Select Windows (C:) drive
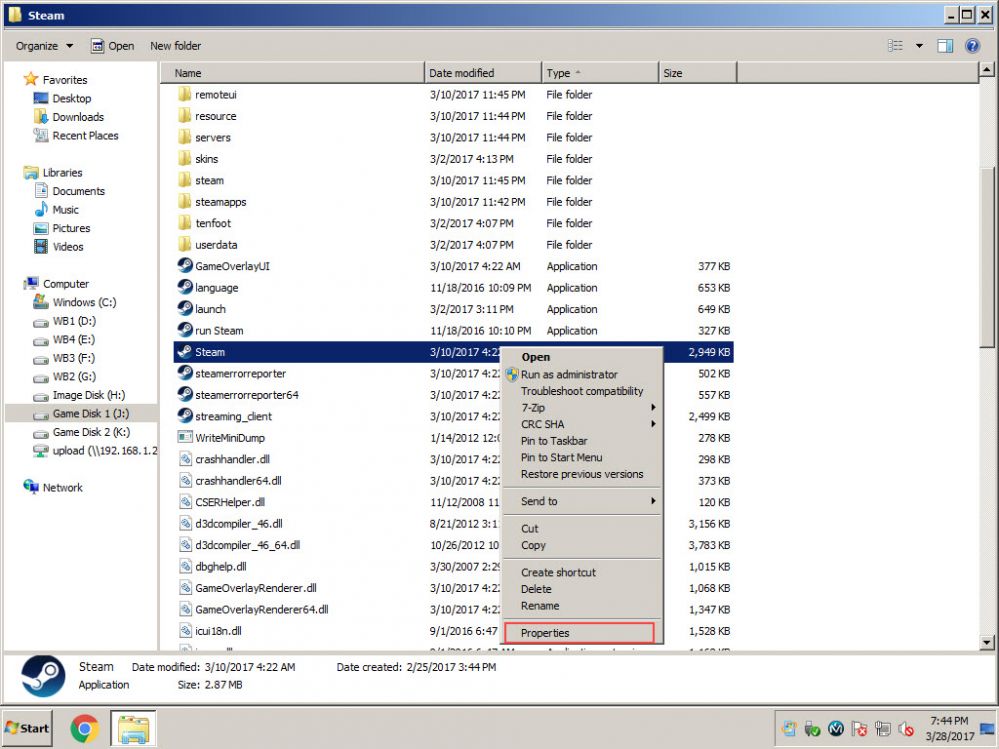The image size is (999, 749). 84,303
